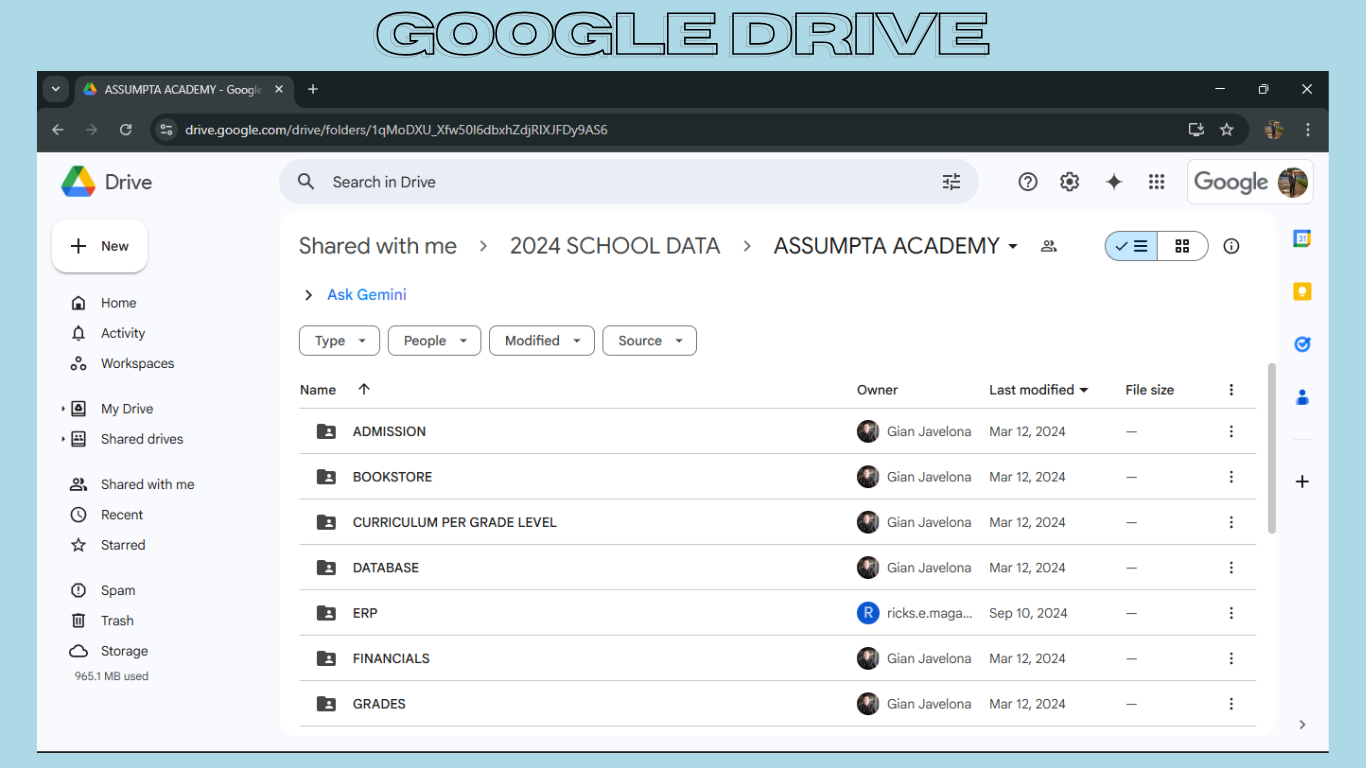Bookmark this page with the star icon

click(x=1227, y=130)
